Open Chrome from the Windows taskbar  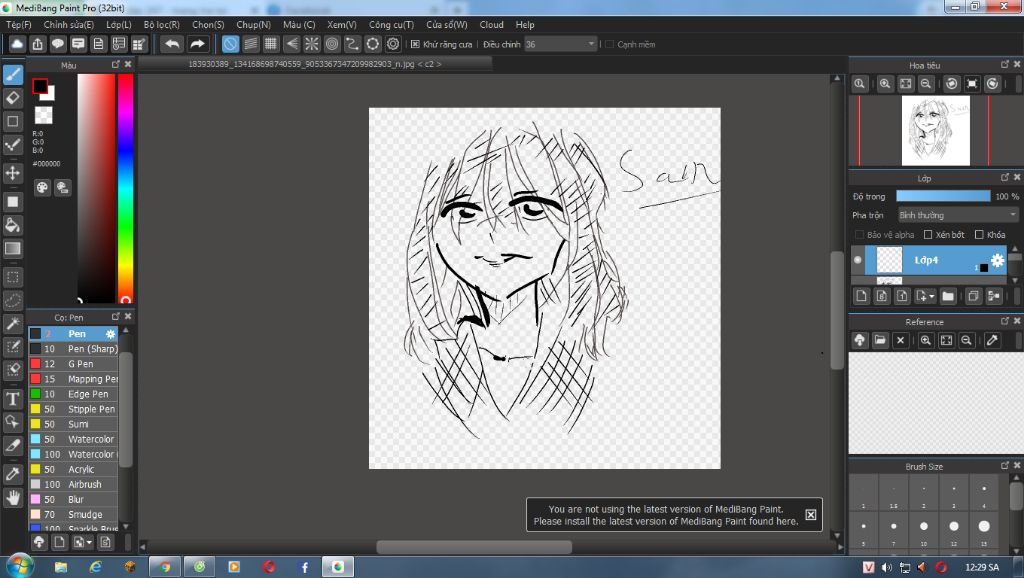pos(165,567)
